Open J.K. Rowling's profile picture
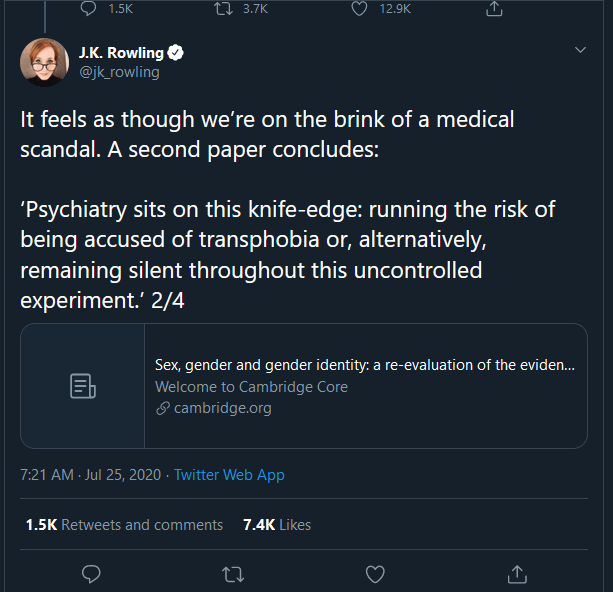Viewport: 613px width, 592px height. coord(44,62)
